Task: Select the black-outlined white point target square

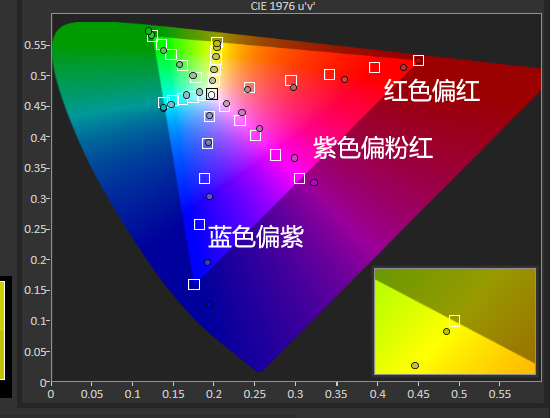Action: pos(212,94)
